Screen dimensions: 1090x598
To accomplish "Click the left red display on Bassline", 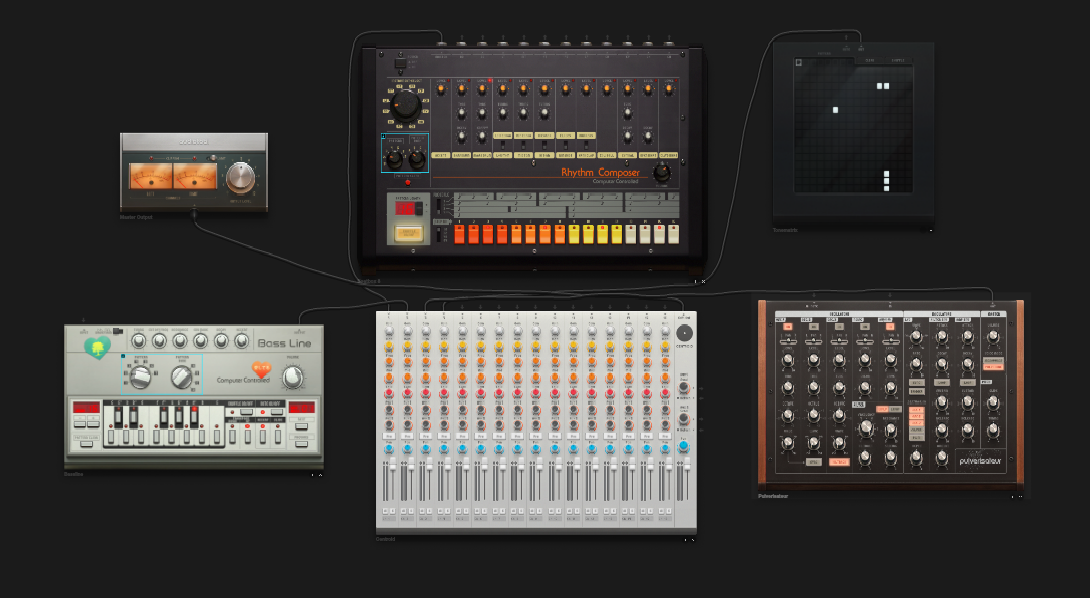I will click(86, 407).
